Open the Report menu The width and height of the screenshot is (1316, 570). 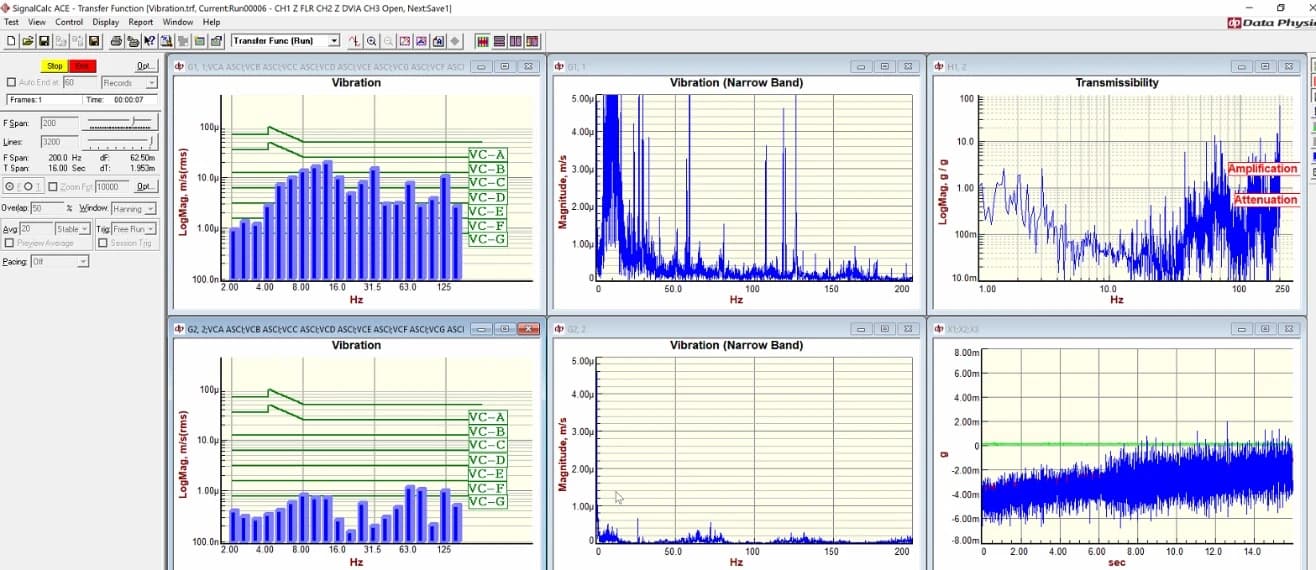point(141,22)
